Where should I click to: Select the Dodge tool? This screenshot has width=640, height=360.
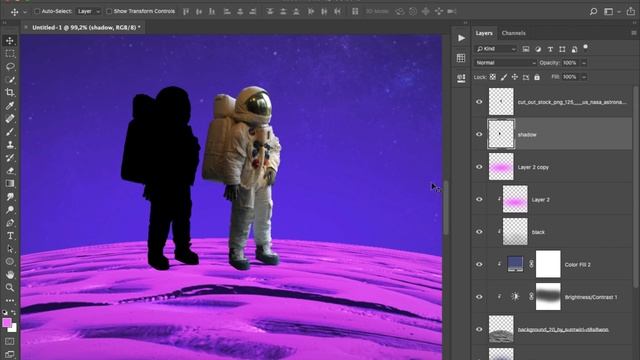pyautogui.click(x=10, y=210)
